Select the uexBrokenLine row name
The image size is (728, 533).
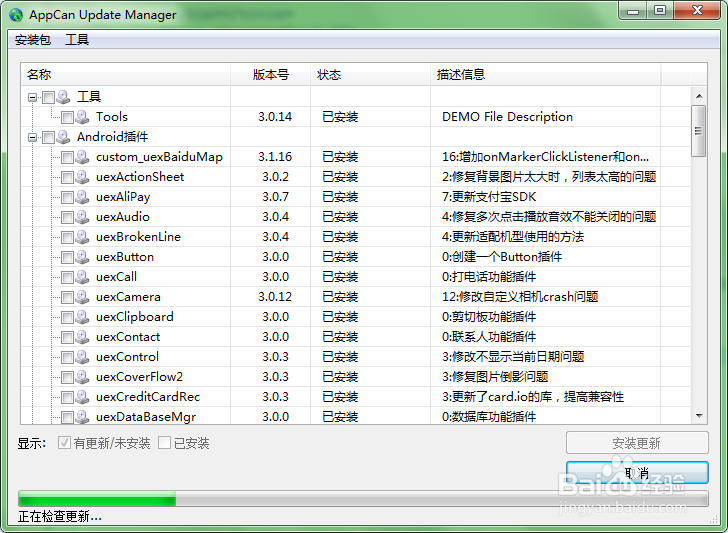(x=138, y=237)
